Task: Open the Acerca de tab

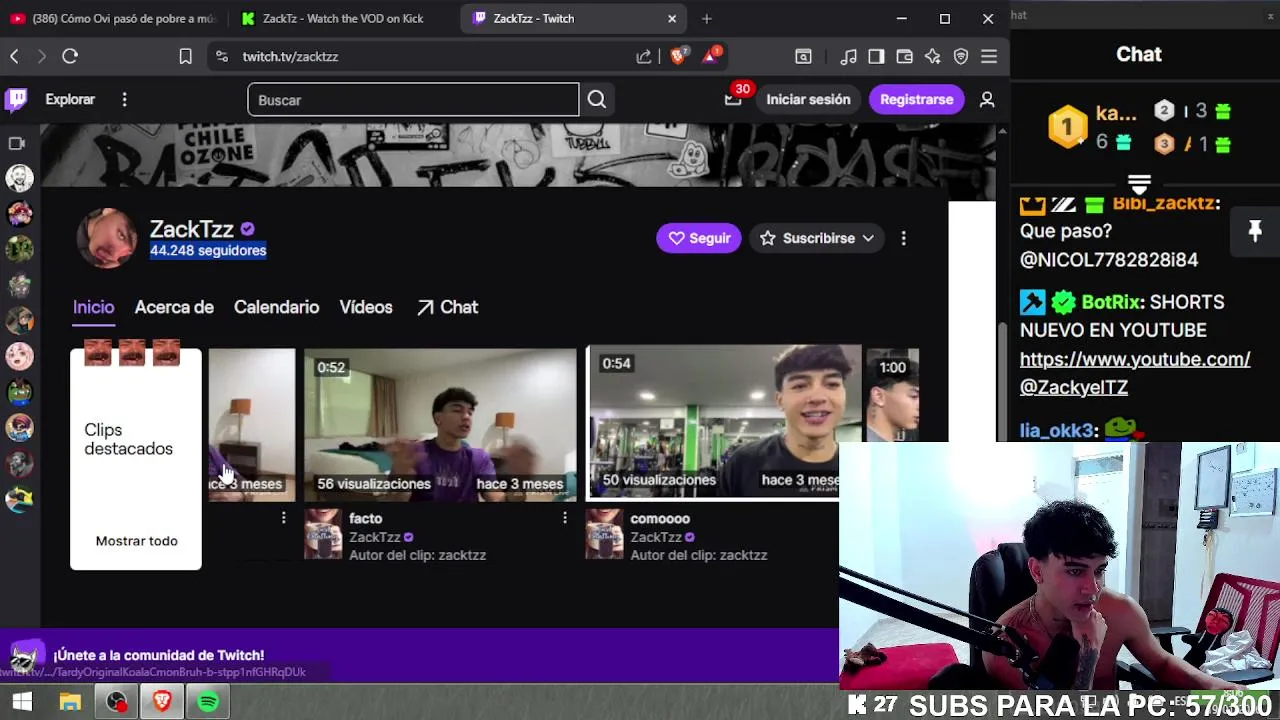Action: (x=174, y=307)
